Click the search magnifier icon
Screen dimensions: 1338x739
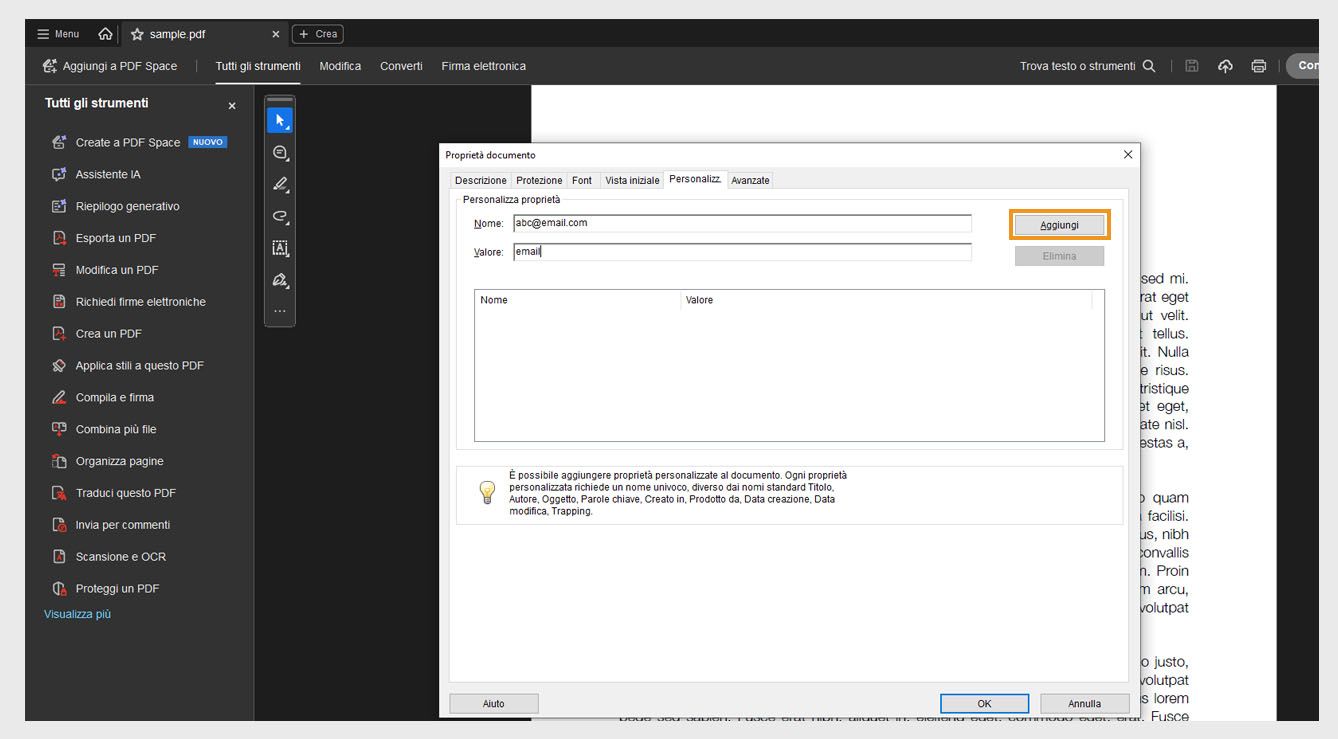1149,66
